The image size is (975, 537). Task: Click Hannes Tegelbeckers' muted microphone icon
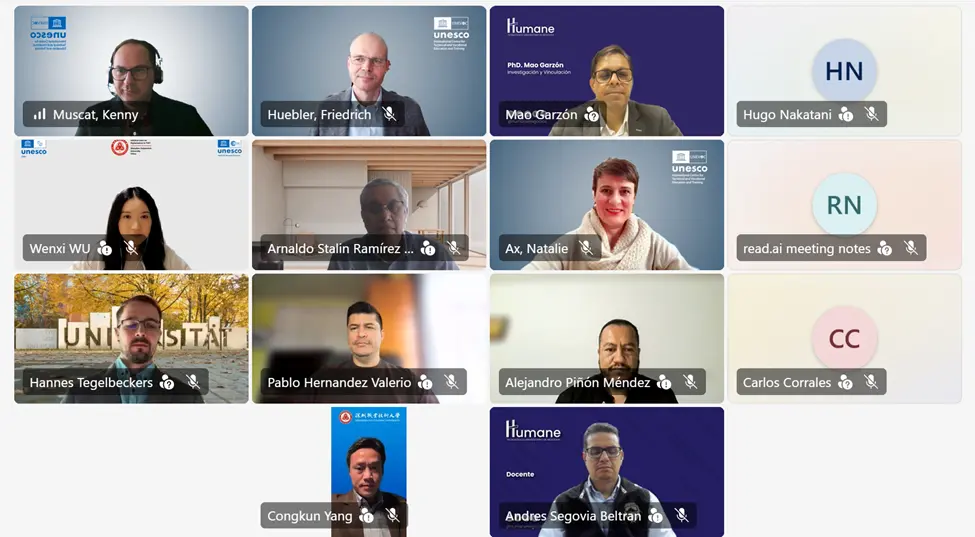pos(193,382)
